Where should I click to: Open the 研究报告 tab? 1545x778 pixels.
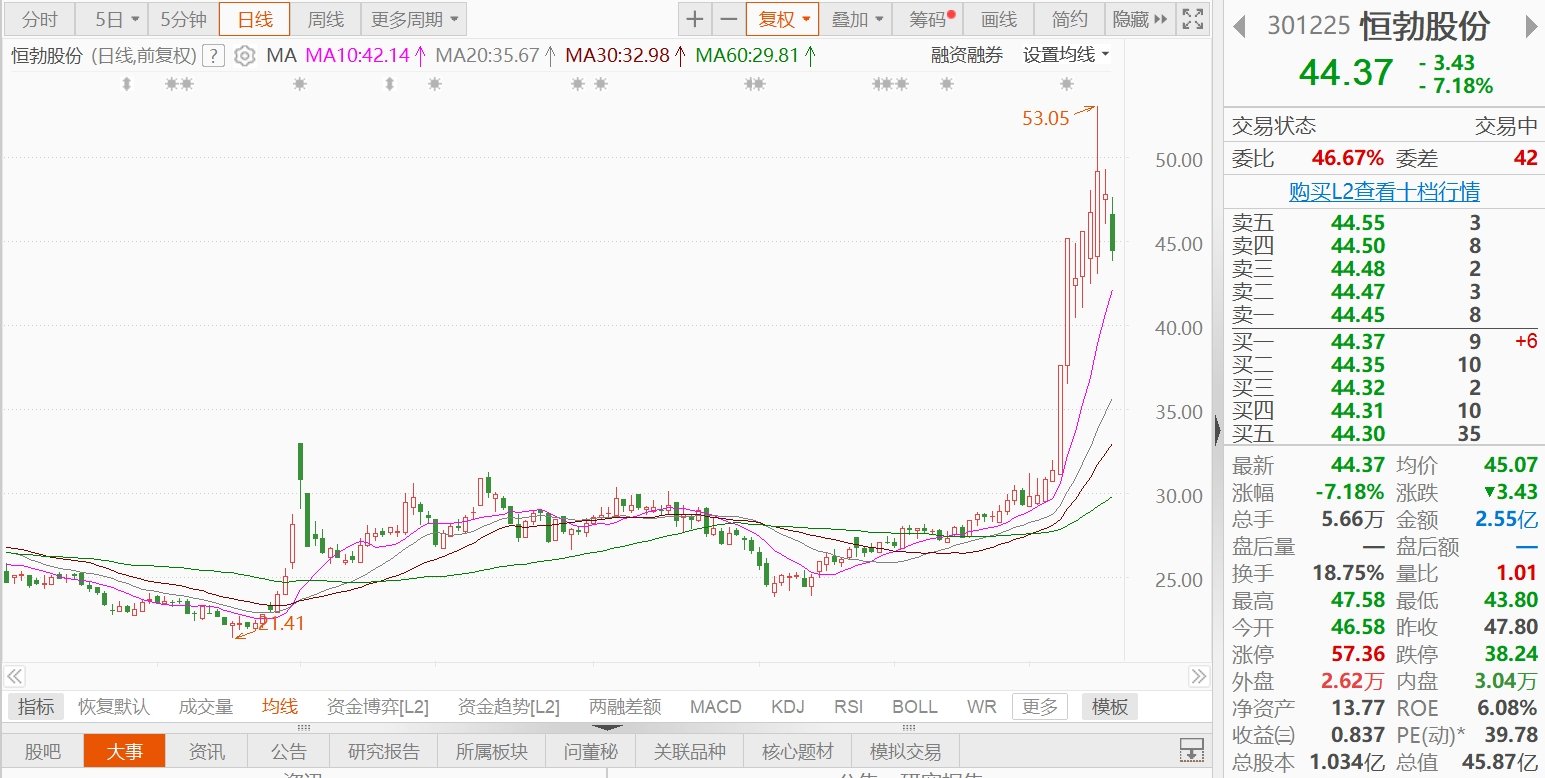384,751
